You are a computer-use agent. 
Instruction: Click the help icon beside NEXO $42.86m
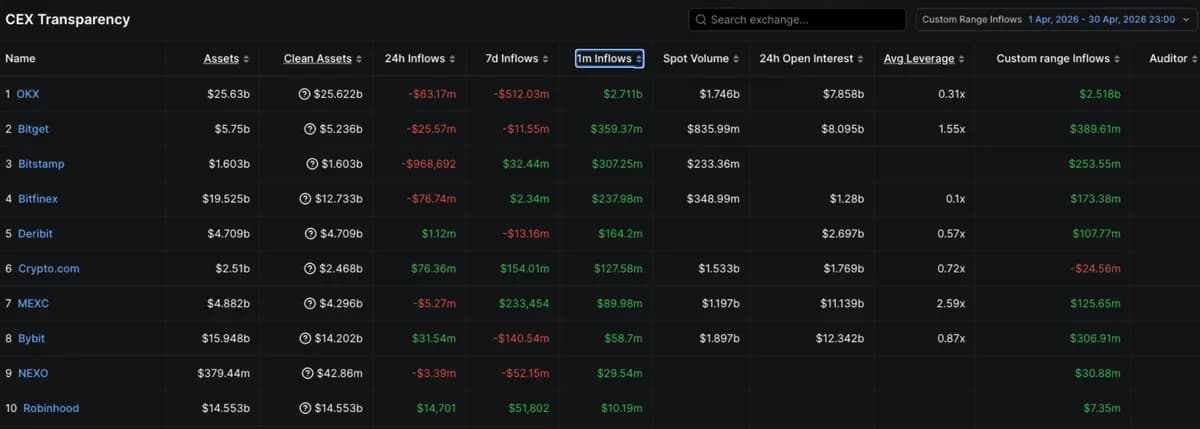[308, 374]
